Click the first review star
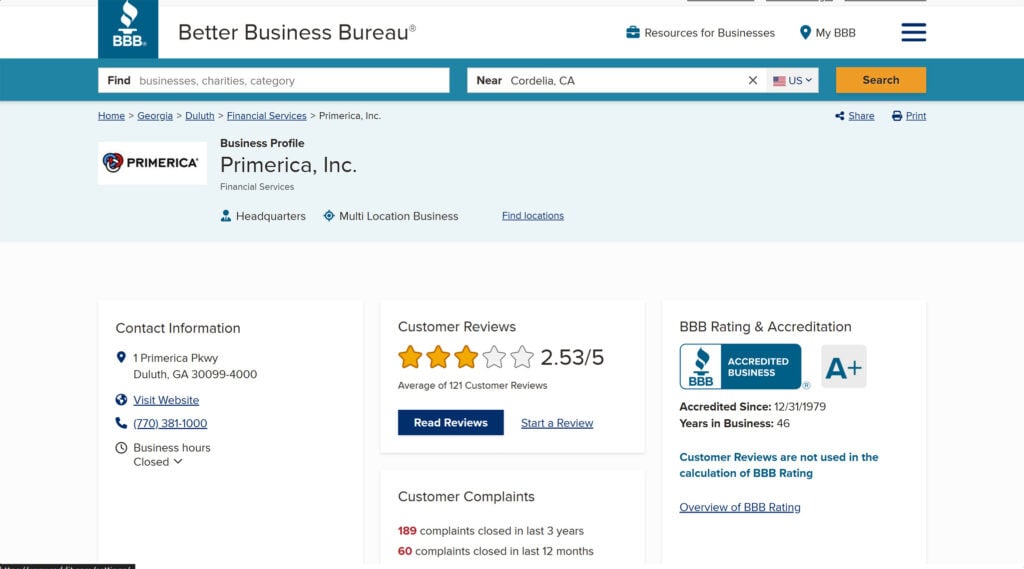1024x569 pixels. pyautogui.click(x=410, y=357)
